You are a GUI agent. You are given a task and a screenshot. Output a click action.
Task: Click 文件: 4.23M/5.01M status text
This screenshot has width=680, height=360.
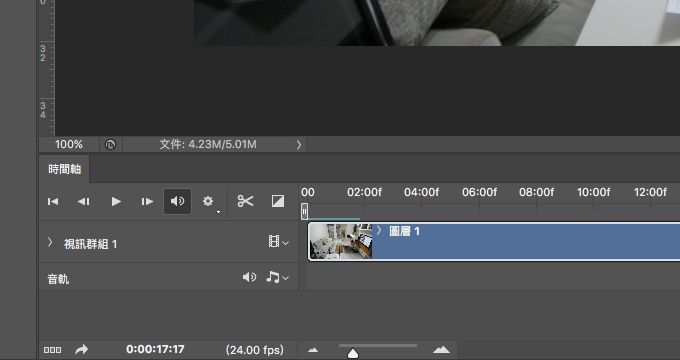pyautogui.click(x=208, y=144)
